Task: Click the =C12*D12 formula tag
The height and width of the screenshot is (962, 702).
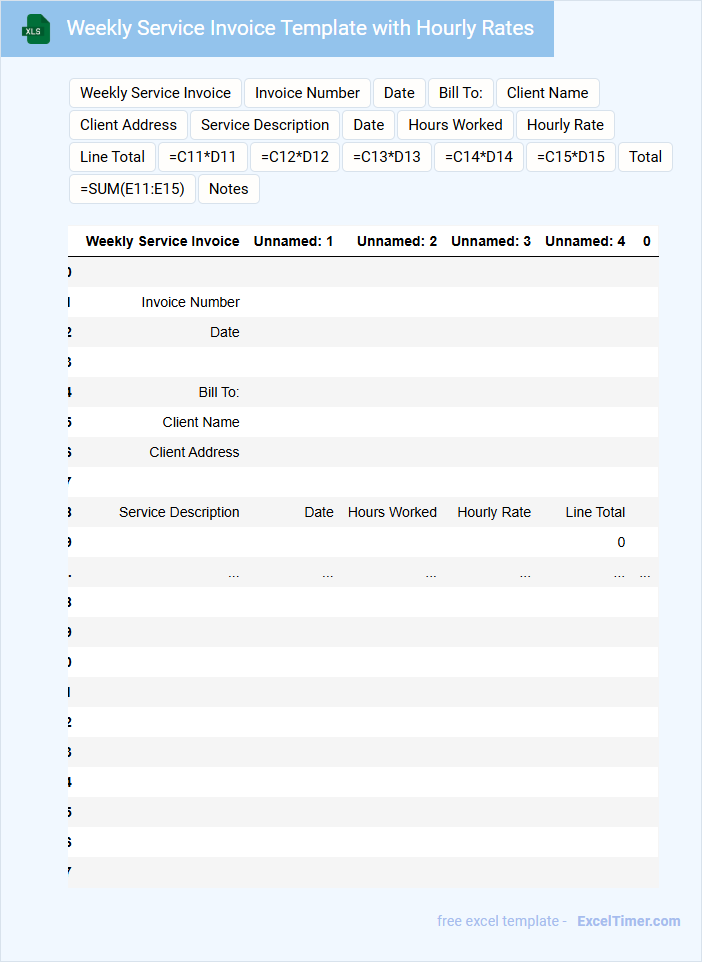Action: click(x=295, y=157)
